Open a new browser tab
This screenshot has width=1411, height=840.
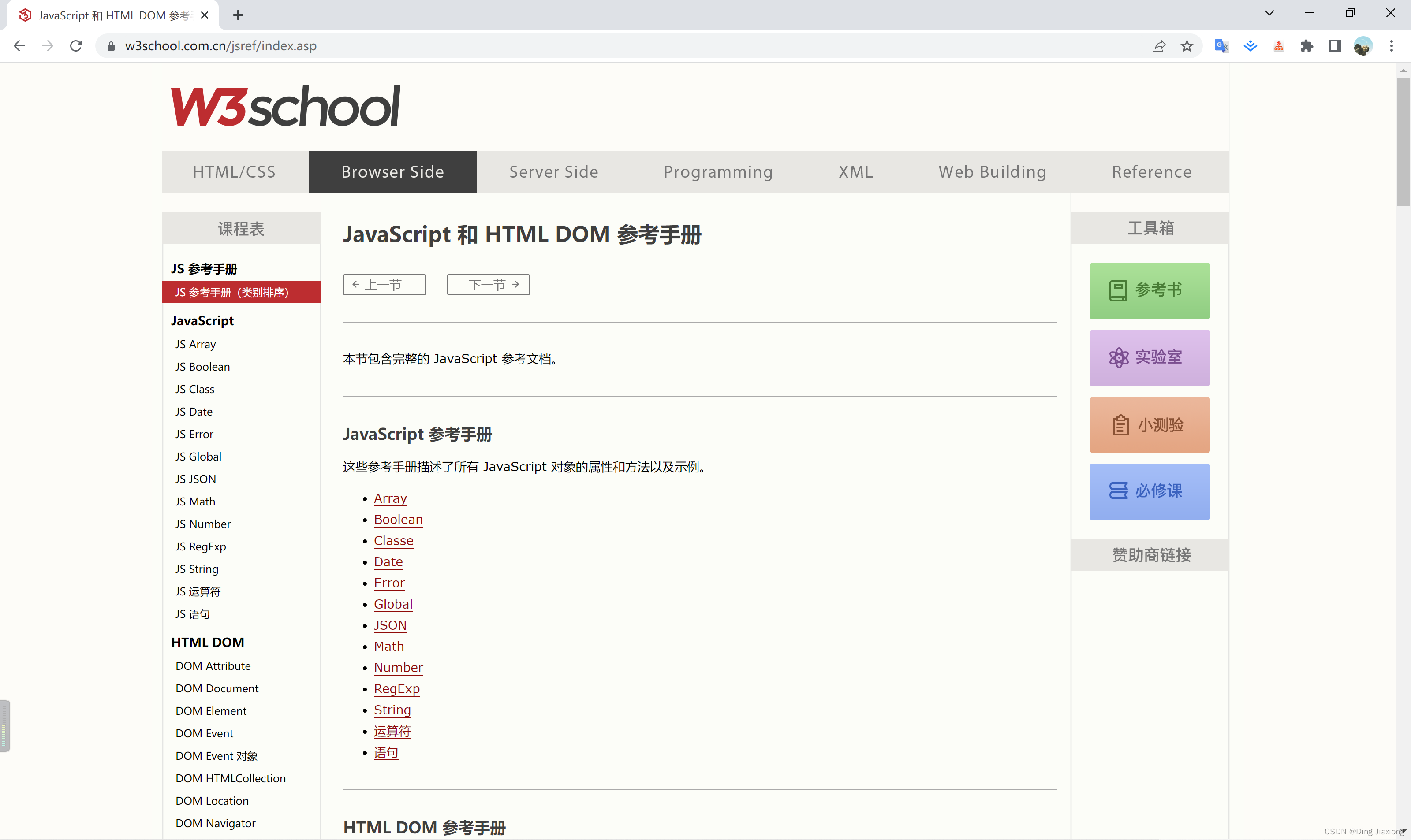coord(238,15)
